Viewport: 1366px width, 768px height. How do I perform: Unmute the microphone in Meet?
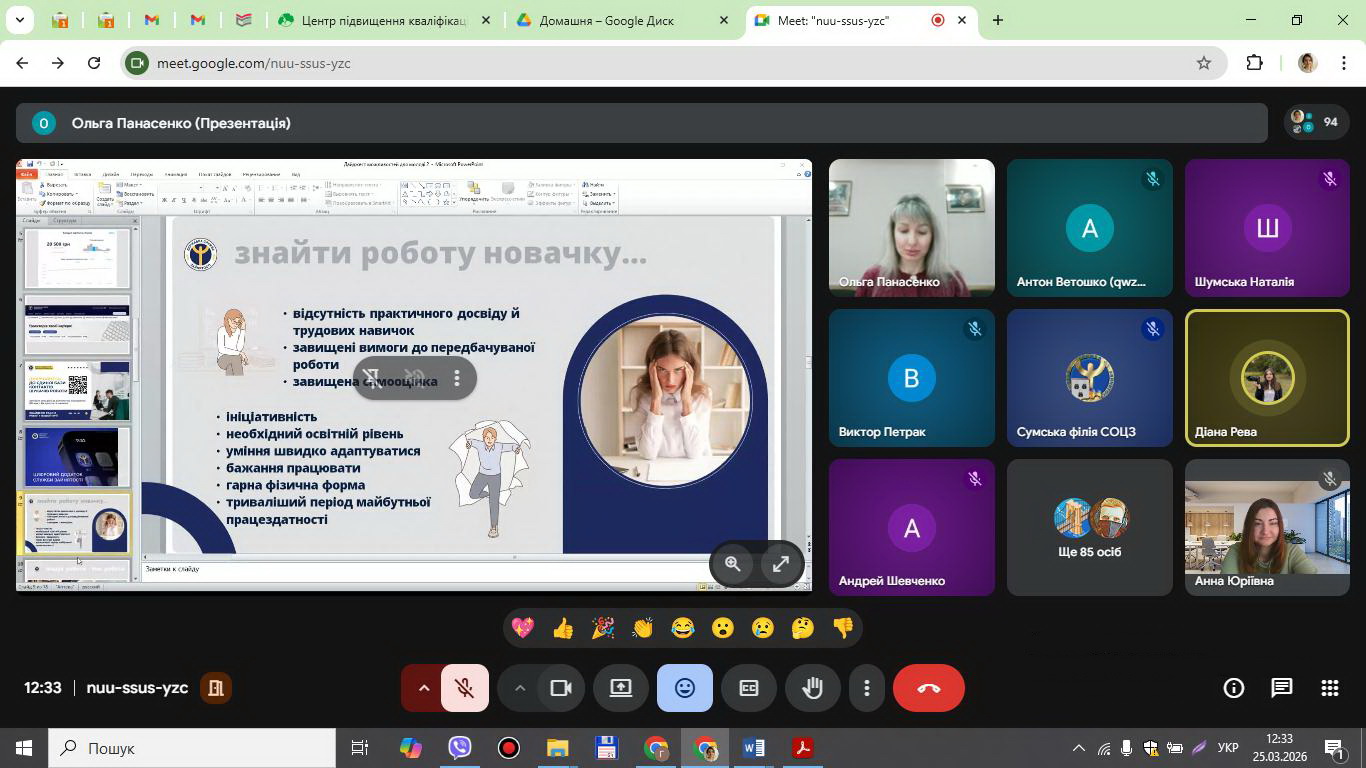tap(464, 688)
